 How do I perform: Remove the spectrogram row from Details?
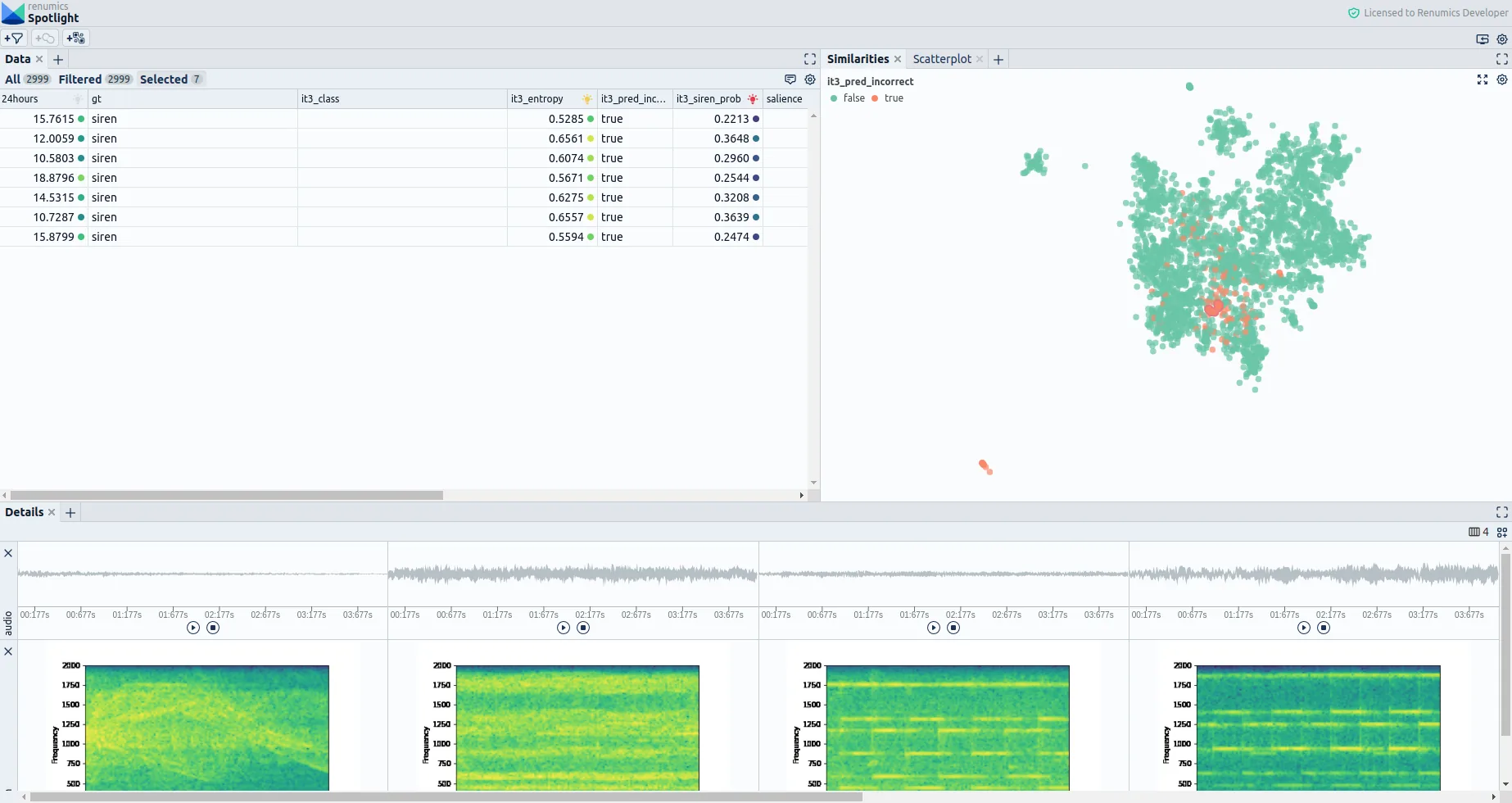pyautogui.click(x=8, y=651)
